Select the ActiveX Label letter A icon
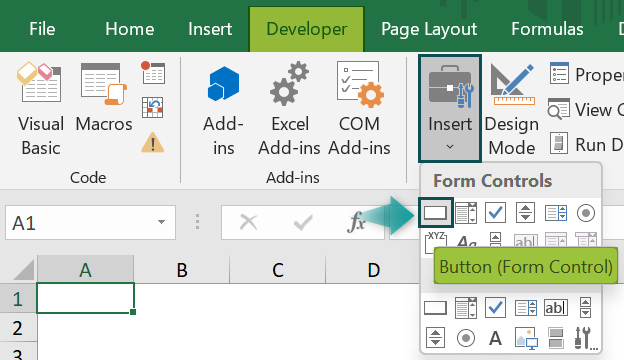The height and width of the screenshot is (360, 624). [x=495, y=338]
